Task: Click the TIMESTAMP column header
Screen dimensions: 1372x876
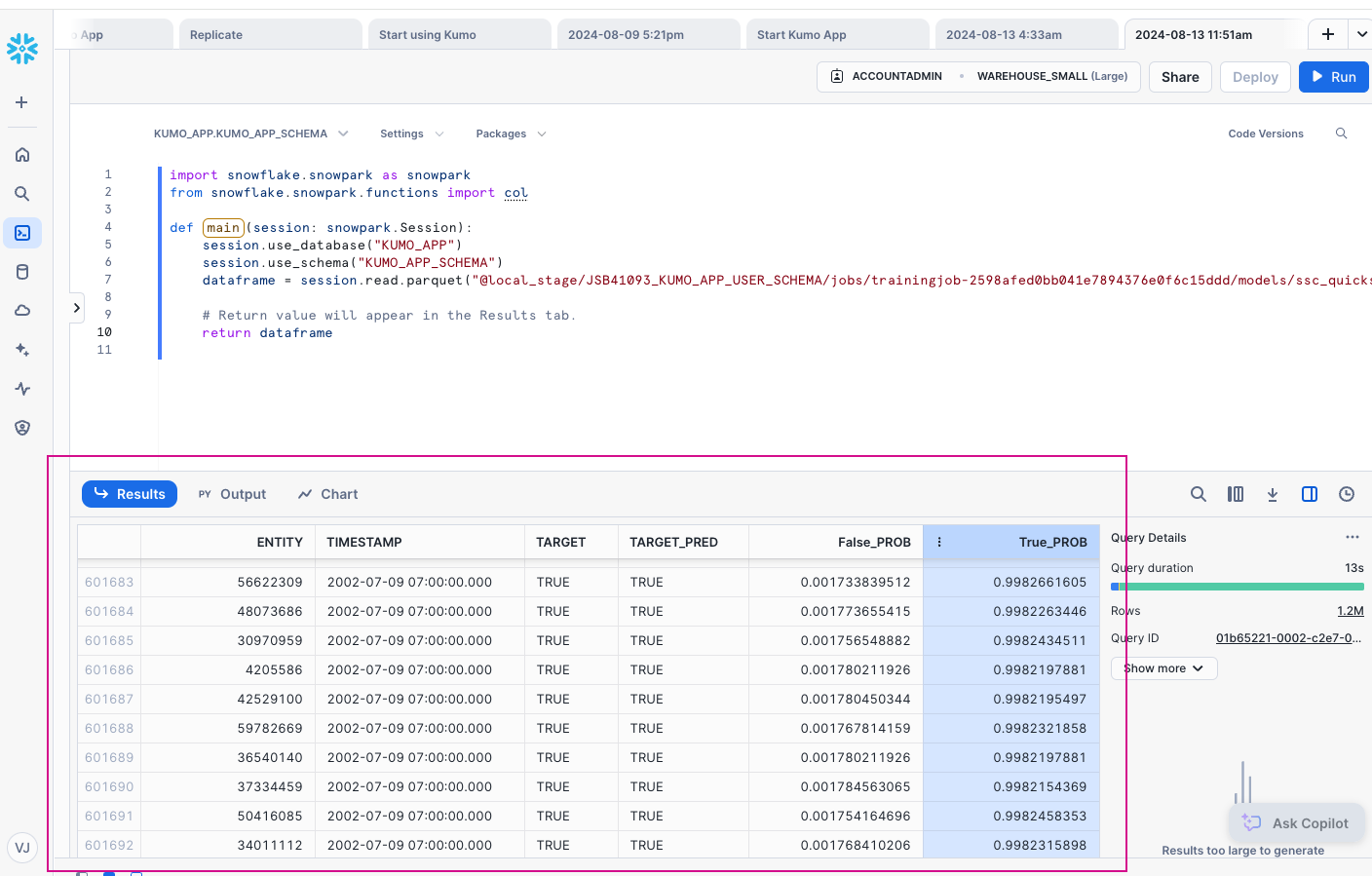Action: tap(420, 542)
